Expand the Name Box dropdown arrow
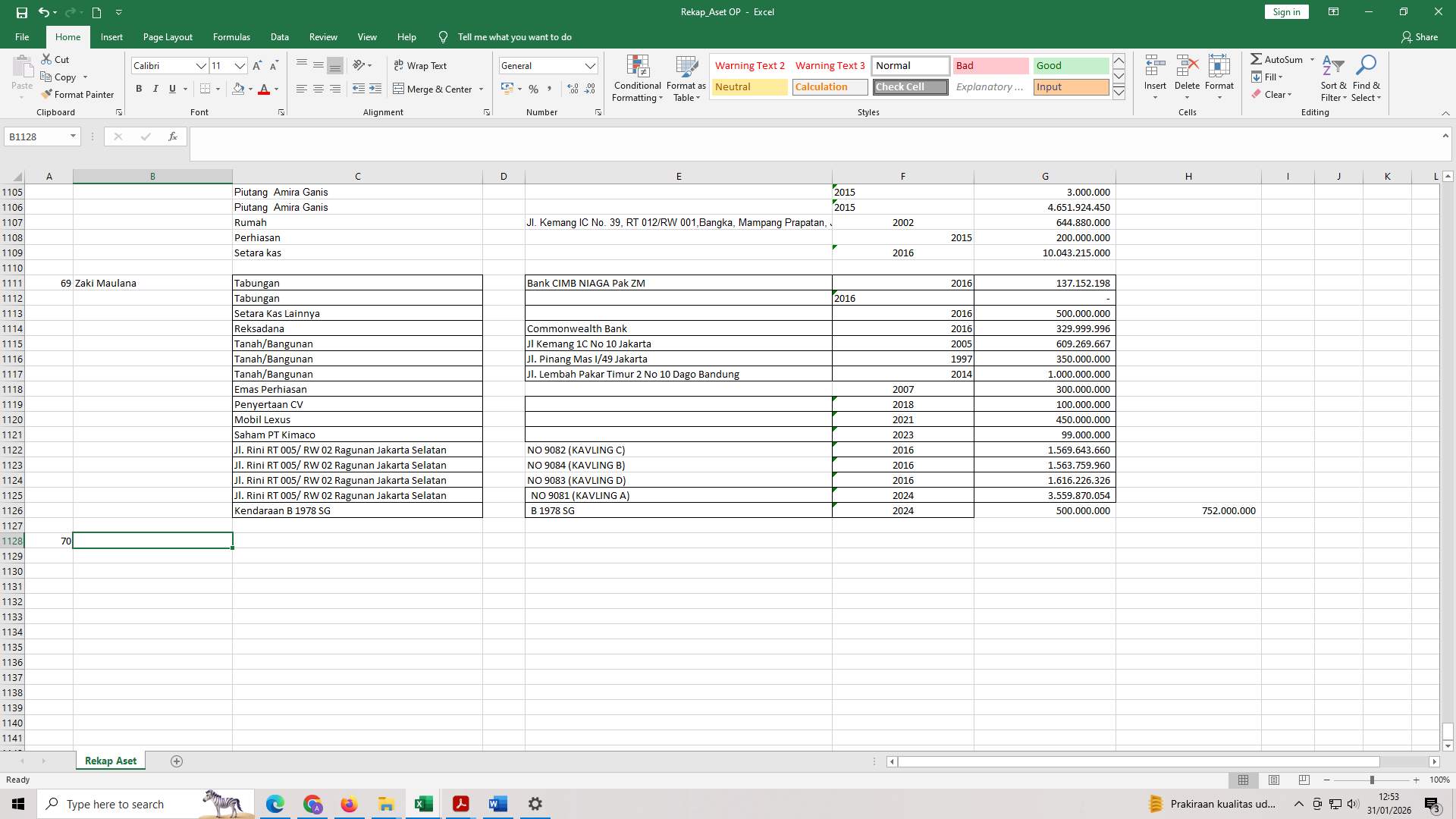 point(73,136)
